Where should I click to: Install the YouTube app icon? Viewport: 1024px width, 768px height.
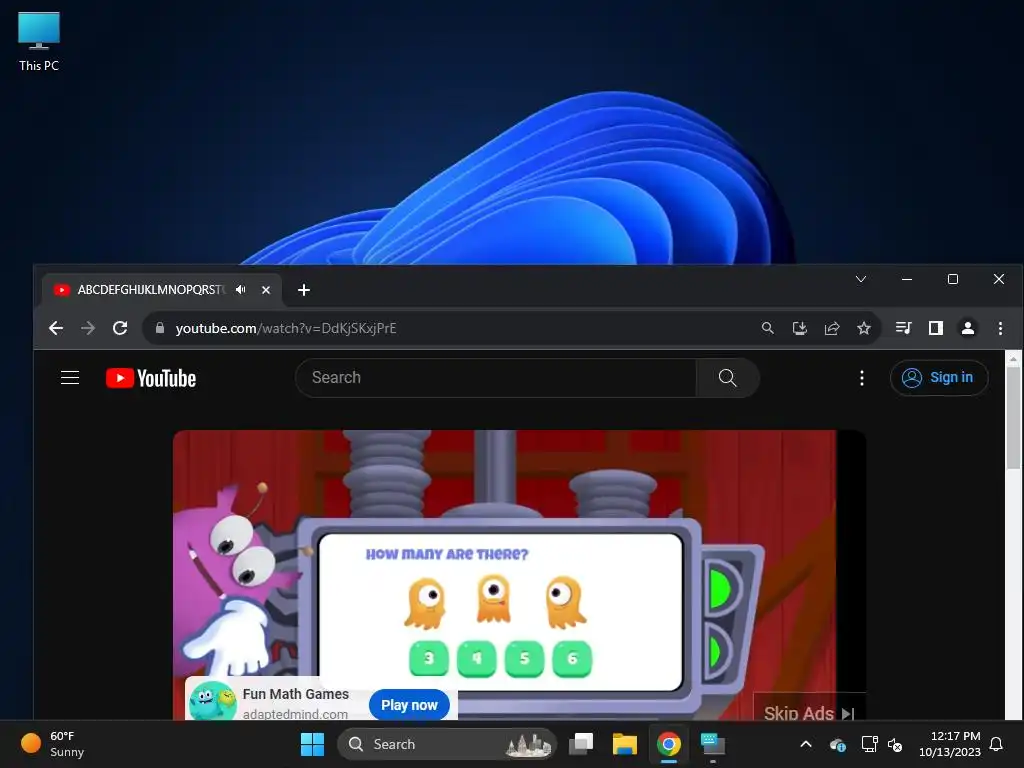(800, 328)
